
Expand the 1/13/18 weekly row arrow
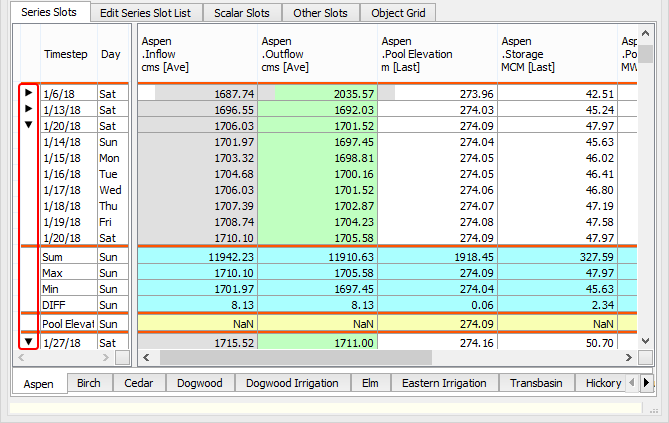click(28, 109)
